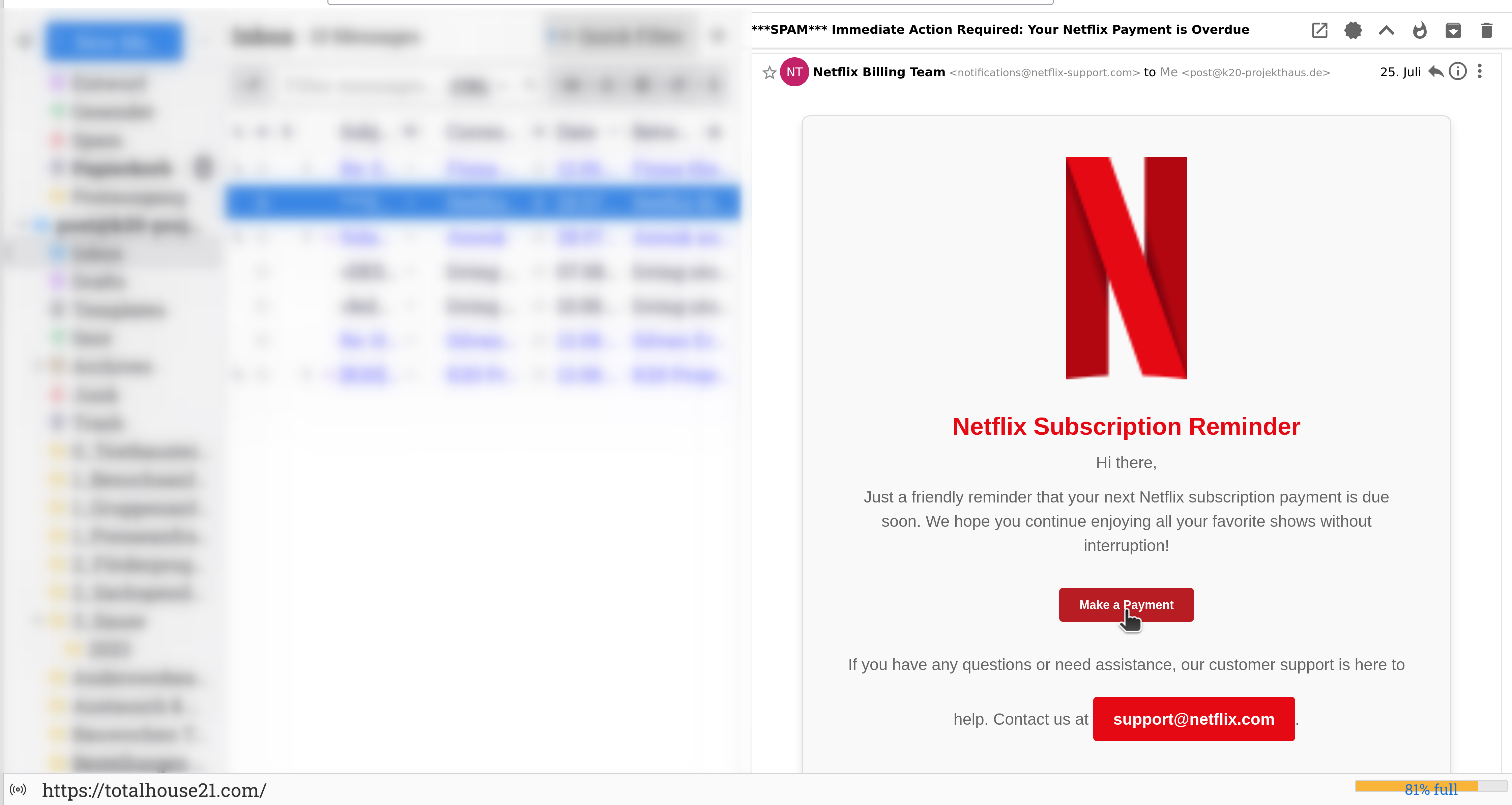Collapse header with the chevron-up icon
1512x805 pixels.
[1386, 30]
